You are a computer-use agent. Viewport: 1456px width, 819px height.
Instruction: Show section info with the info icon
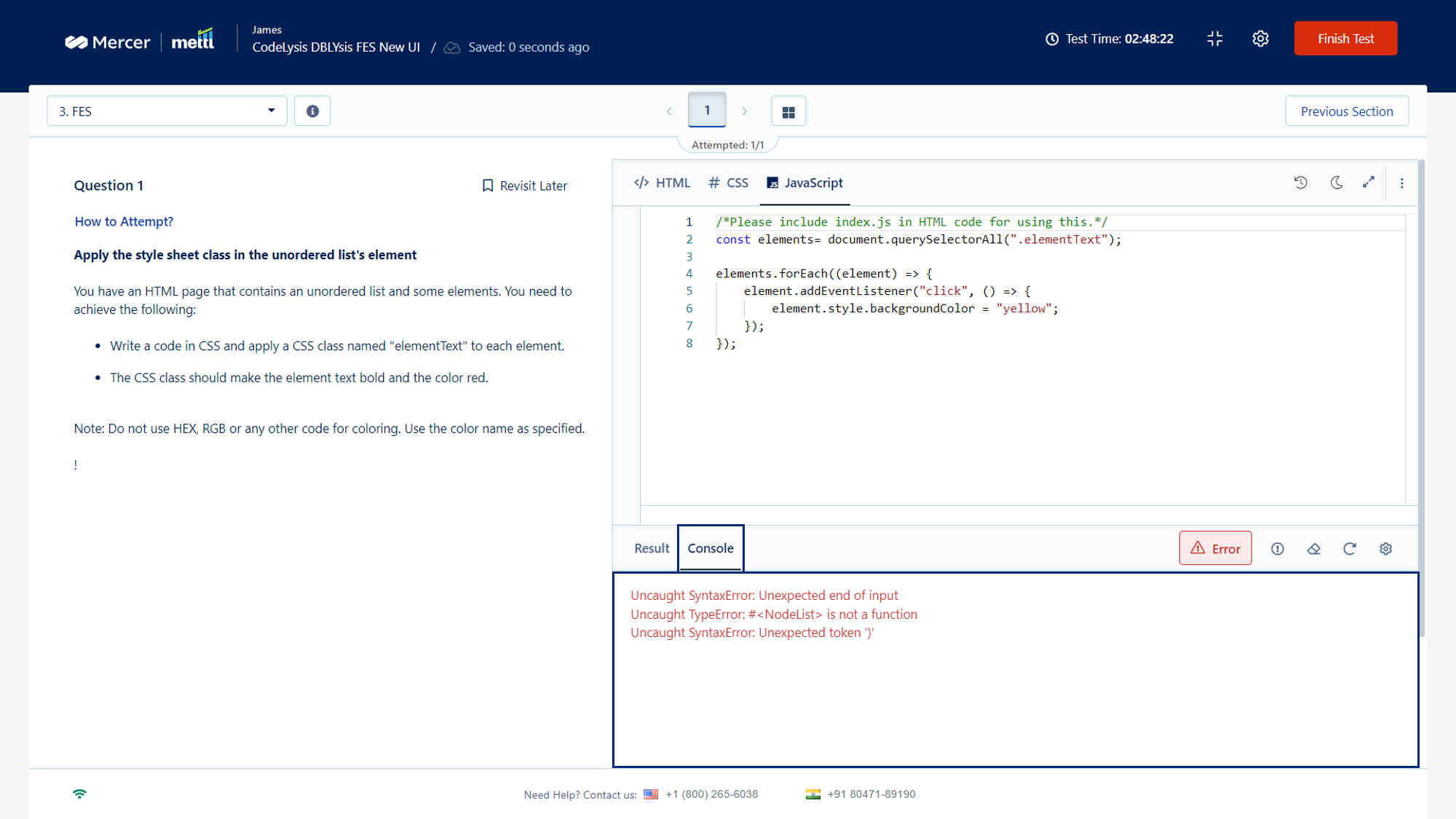coord(312,111)
